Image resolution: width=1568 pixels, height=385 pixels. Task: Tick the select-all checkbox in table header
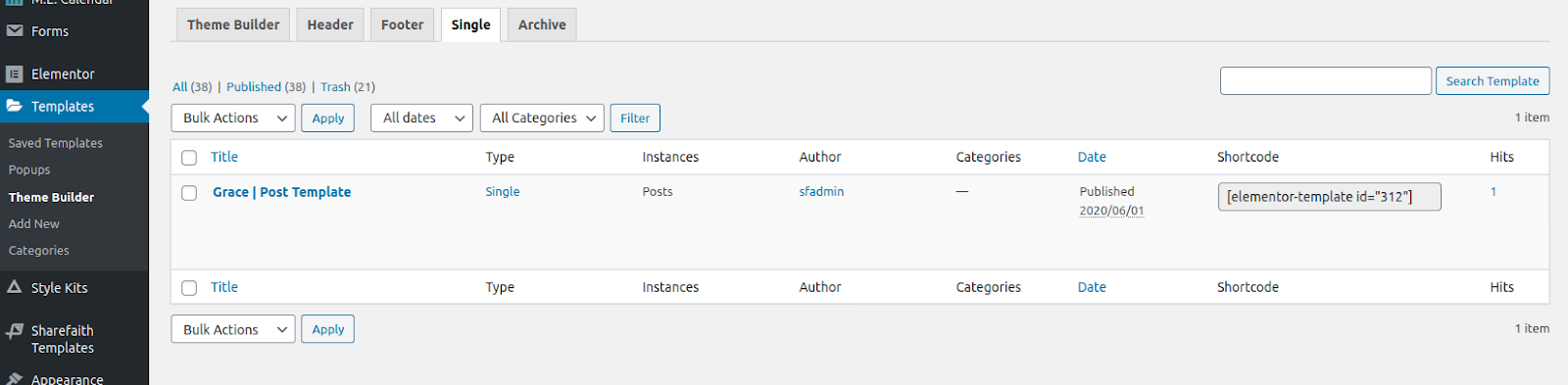click(189, 158)
